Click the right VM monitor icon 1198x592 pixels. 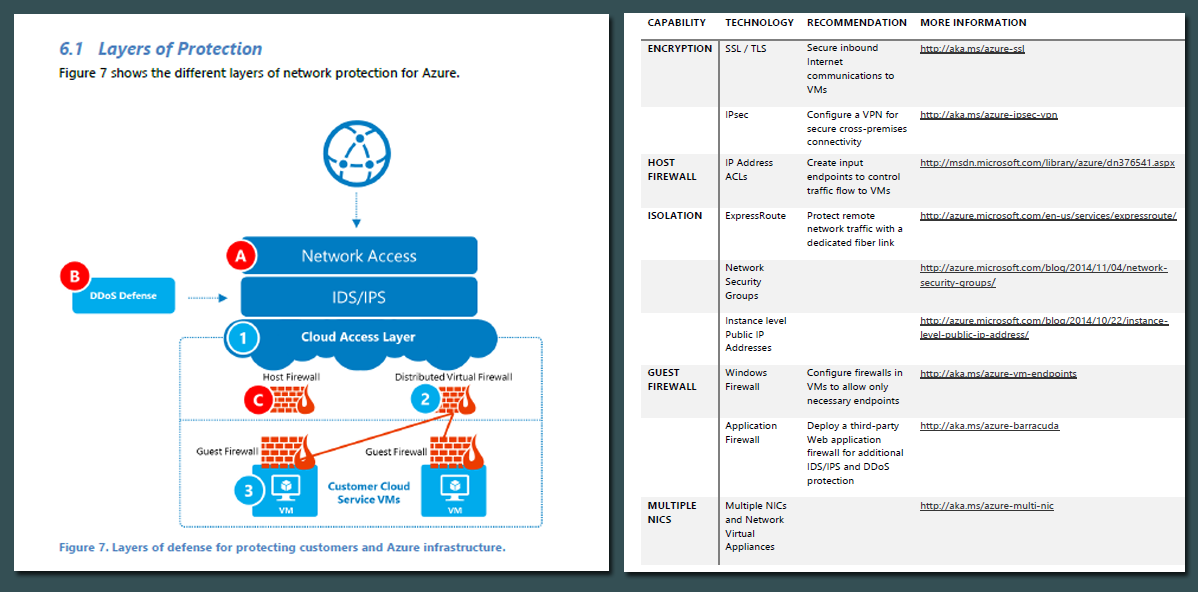point(455,489)
